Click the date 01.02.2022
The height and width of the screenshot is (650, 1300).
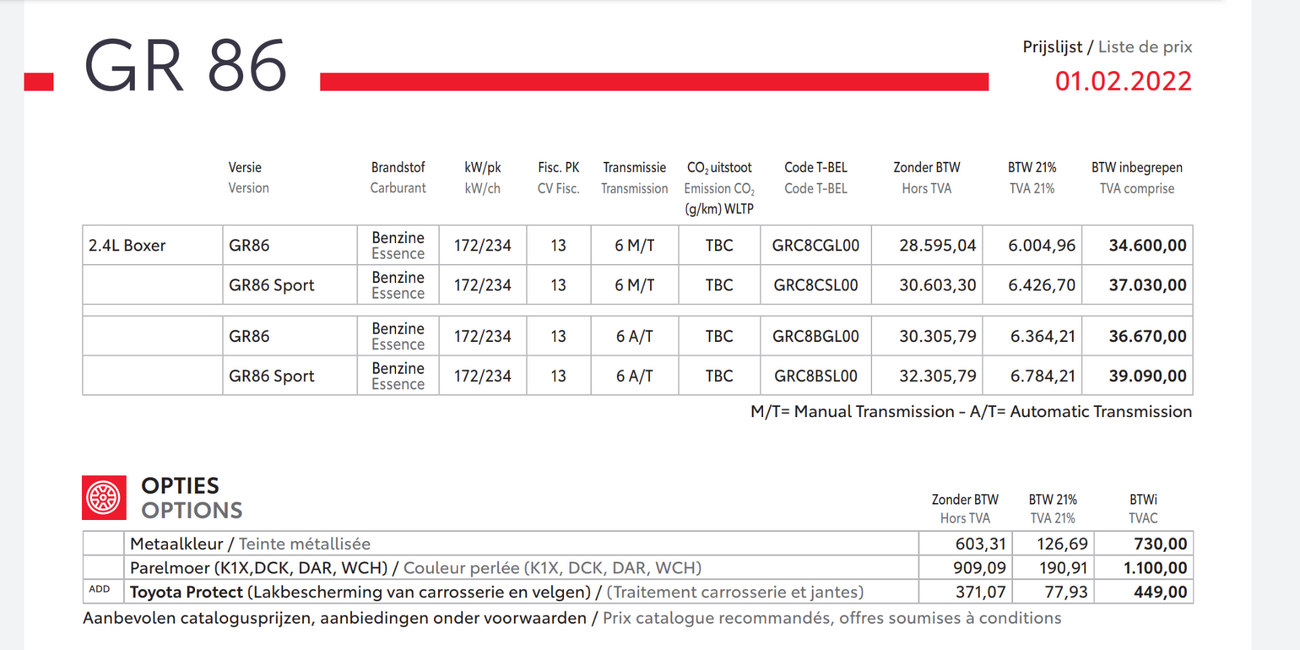coord(1123,81)
